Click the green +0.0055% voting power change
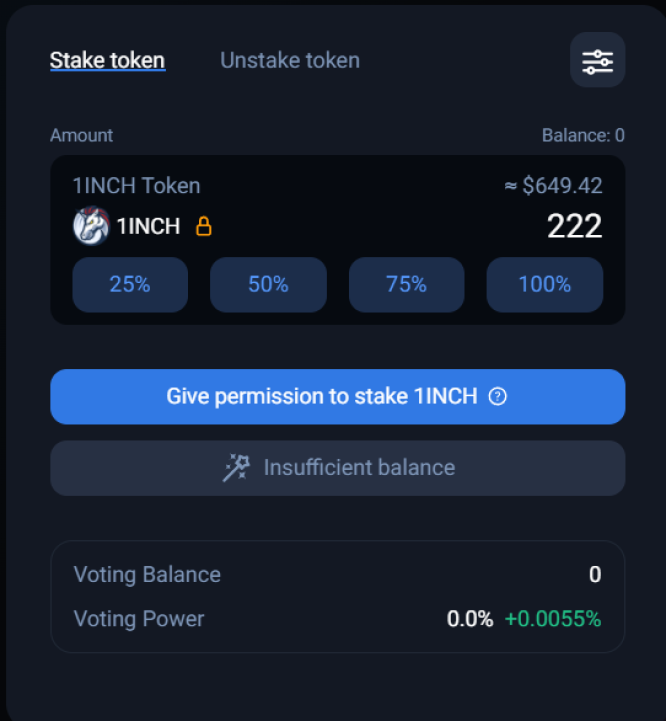The image size is (666, 721). click(553, 619)
